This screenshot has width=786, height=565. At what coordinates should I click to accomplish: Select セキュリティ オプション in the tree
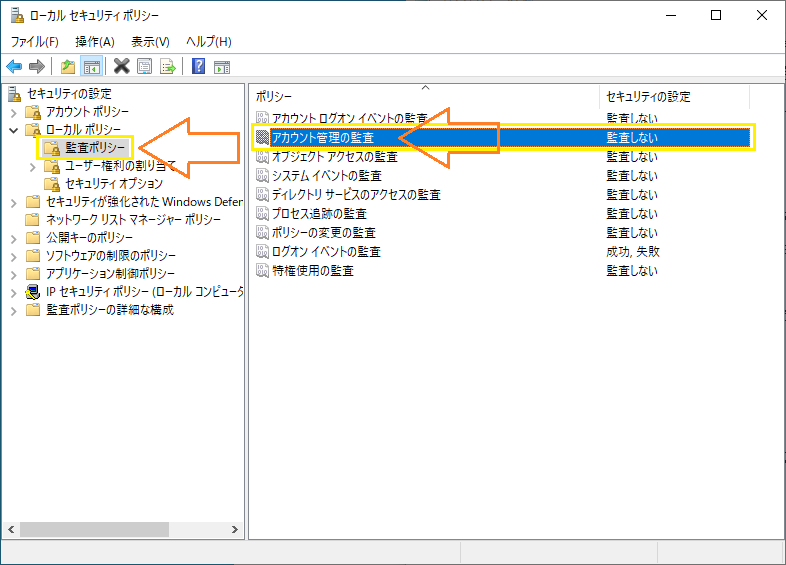(114, 184)
